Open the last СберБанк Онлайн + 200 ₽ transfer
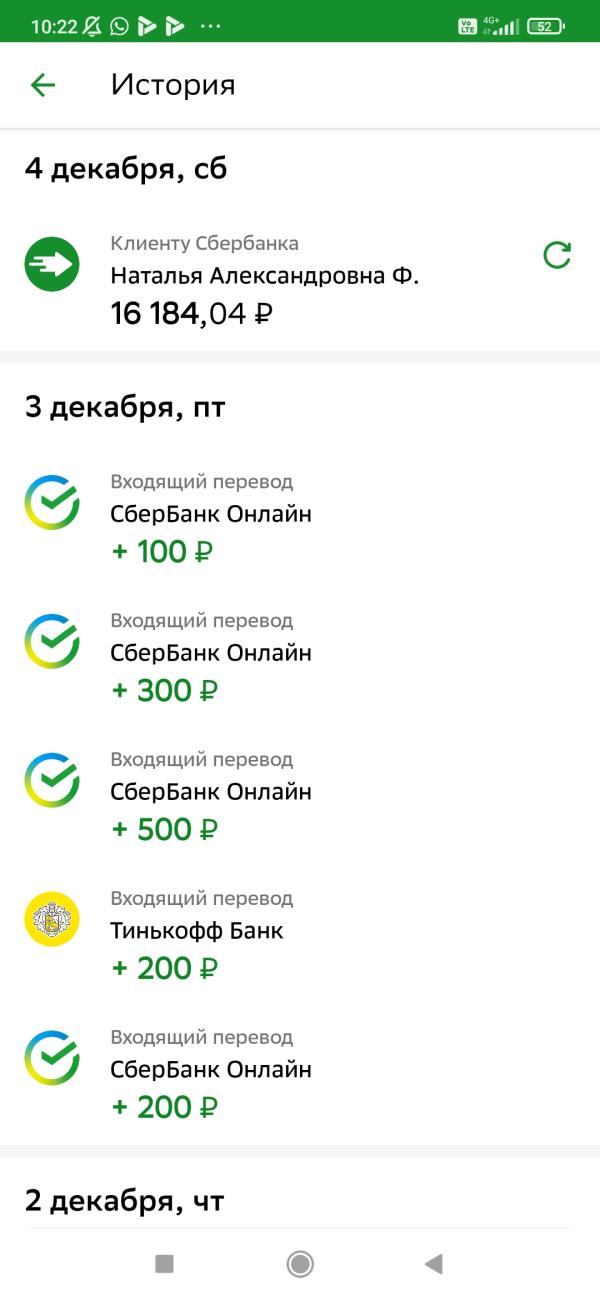Image resolution: width=600 pixels, height=1299 pixels. (211, 1070)
